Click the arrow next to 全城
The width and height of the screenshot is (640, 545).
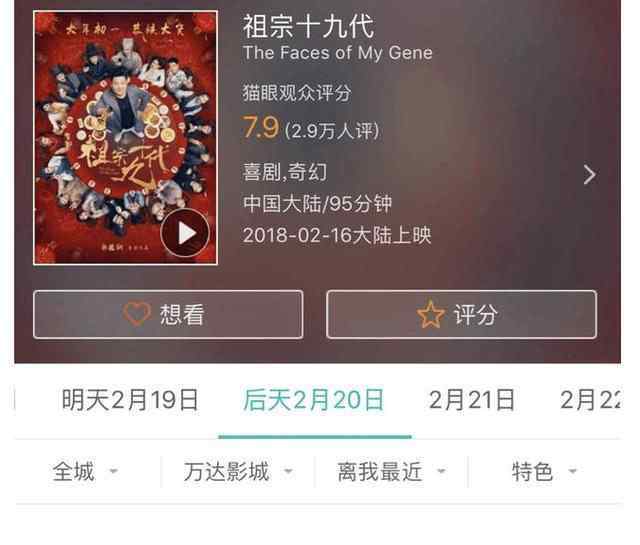[113, 471]
